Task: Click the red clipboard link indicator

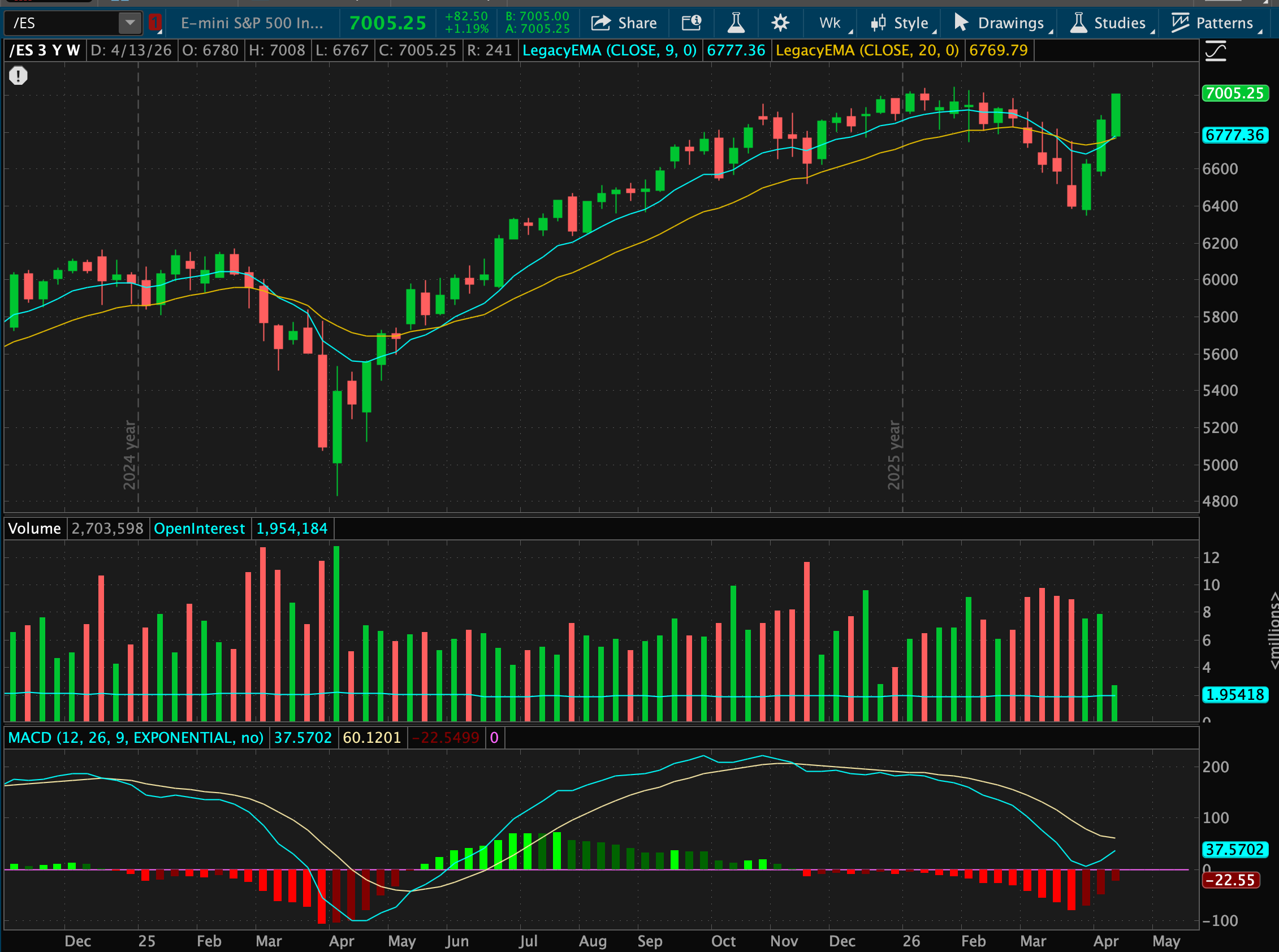Action: [154, 23]
